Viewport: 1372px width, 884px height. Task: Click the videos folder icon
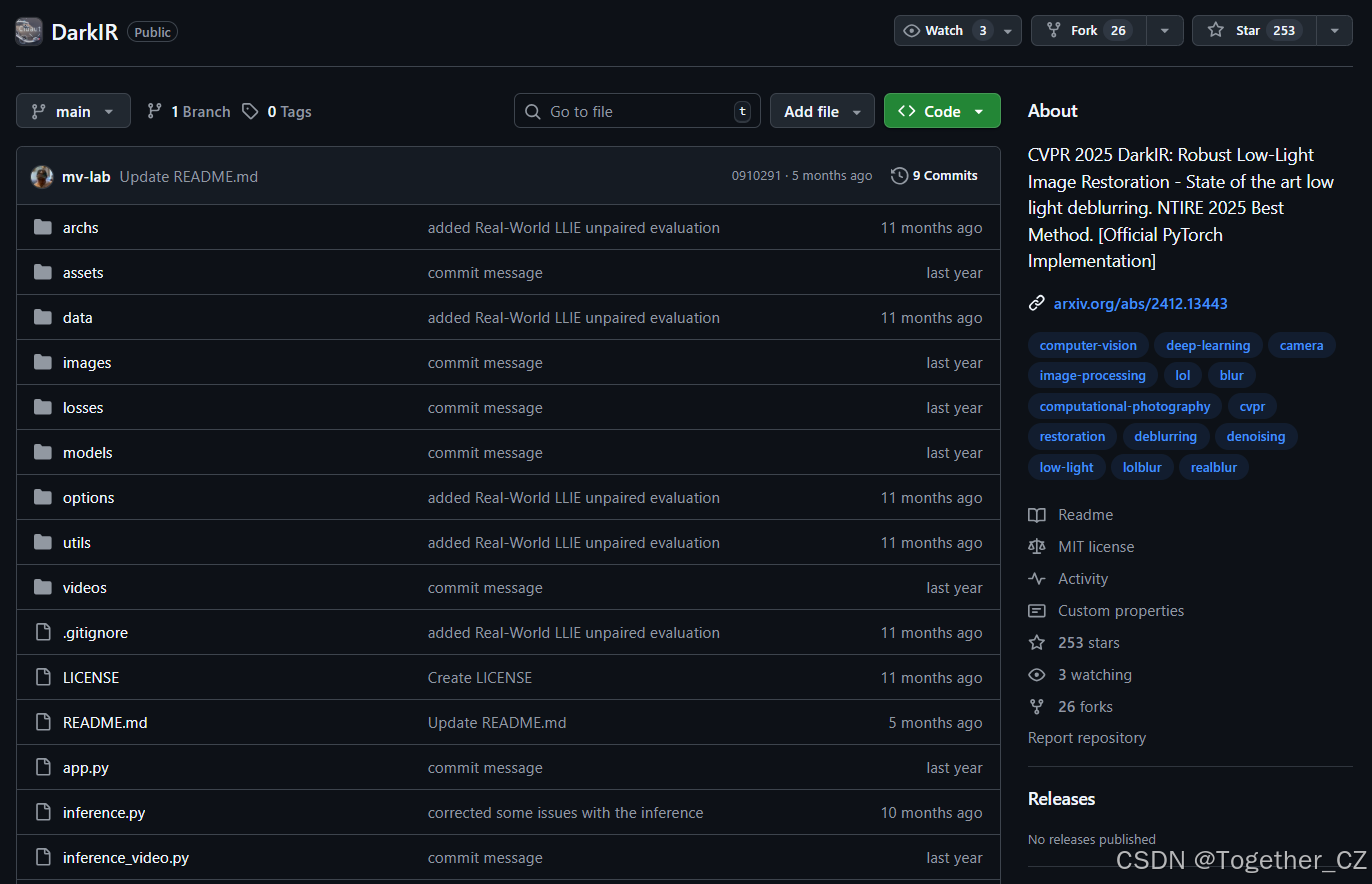[x=42, y=587]
